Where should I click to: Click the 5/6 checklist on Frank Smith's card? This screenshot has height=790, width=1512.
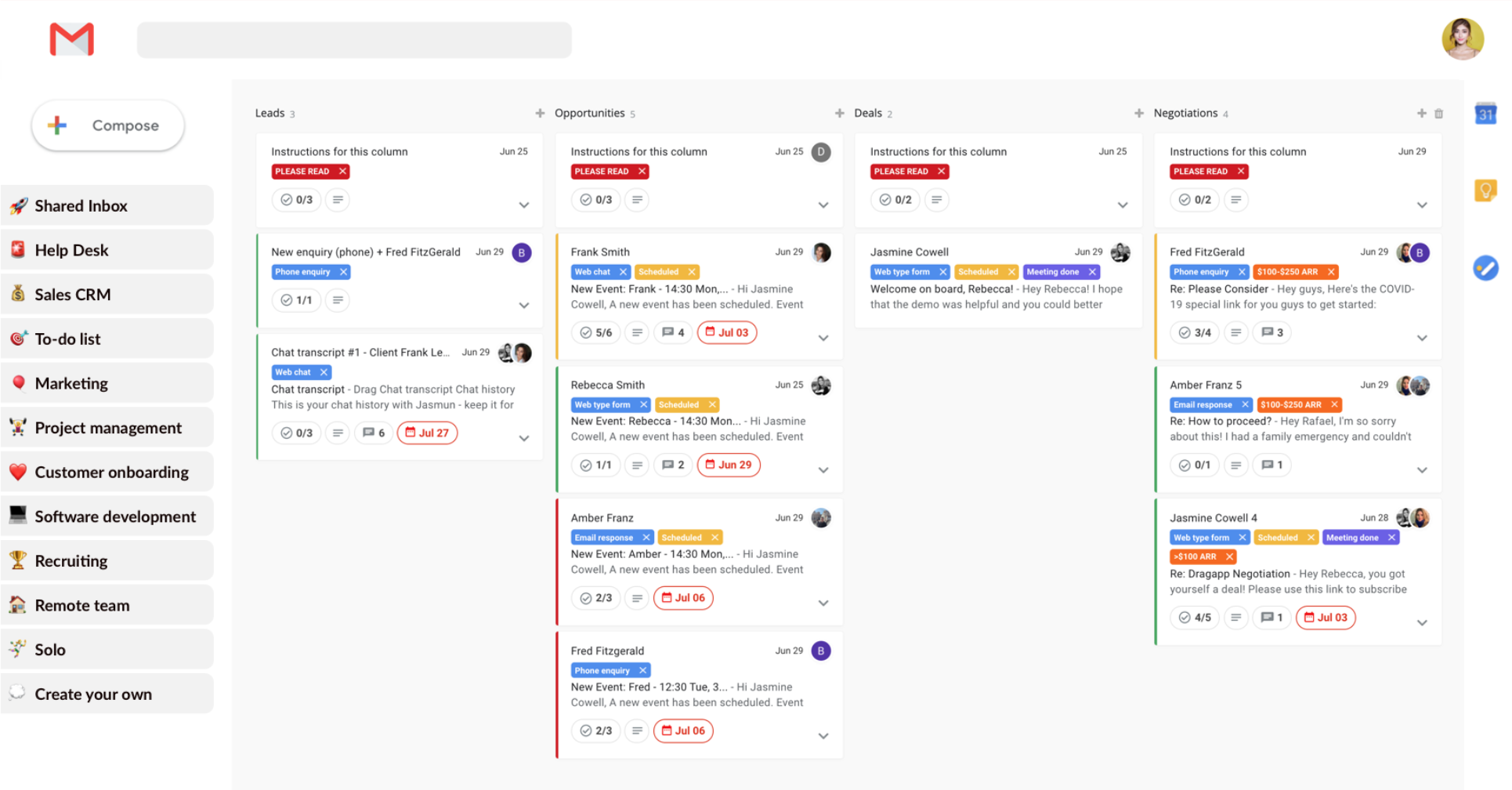[595, 332]
